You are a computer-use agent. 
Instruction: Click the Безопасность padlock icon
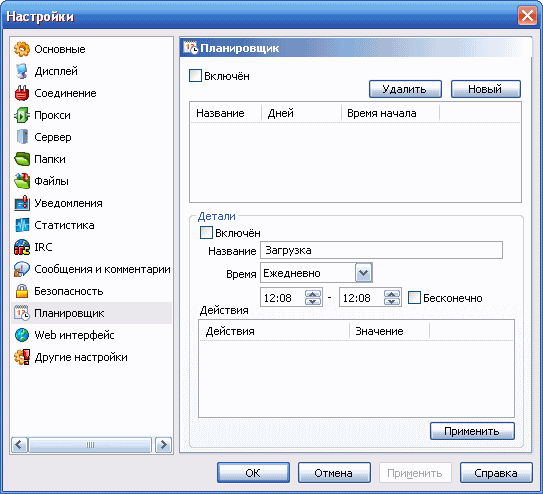point(22,291)
